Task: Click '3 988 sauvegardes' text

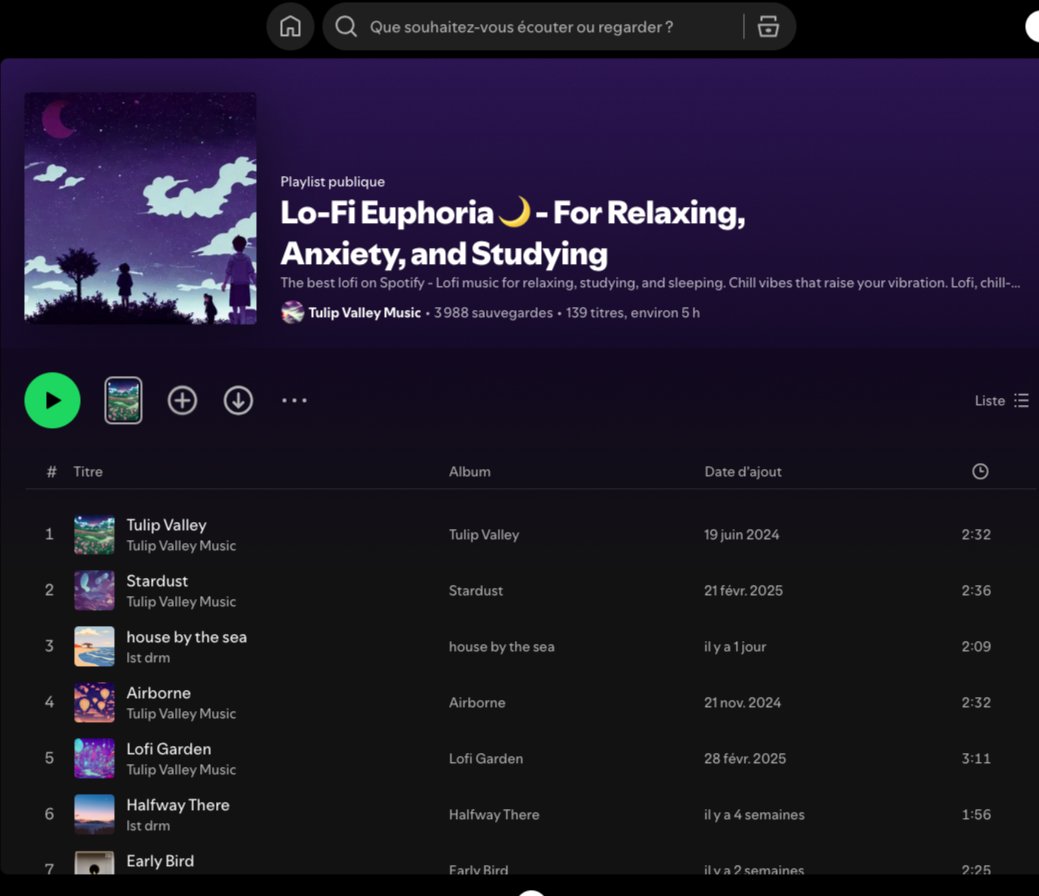Action: pyautogui.click(x=493, y=313)
